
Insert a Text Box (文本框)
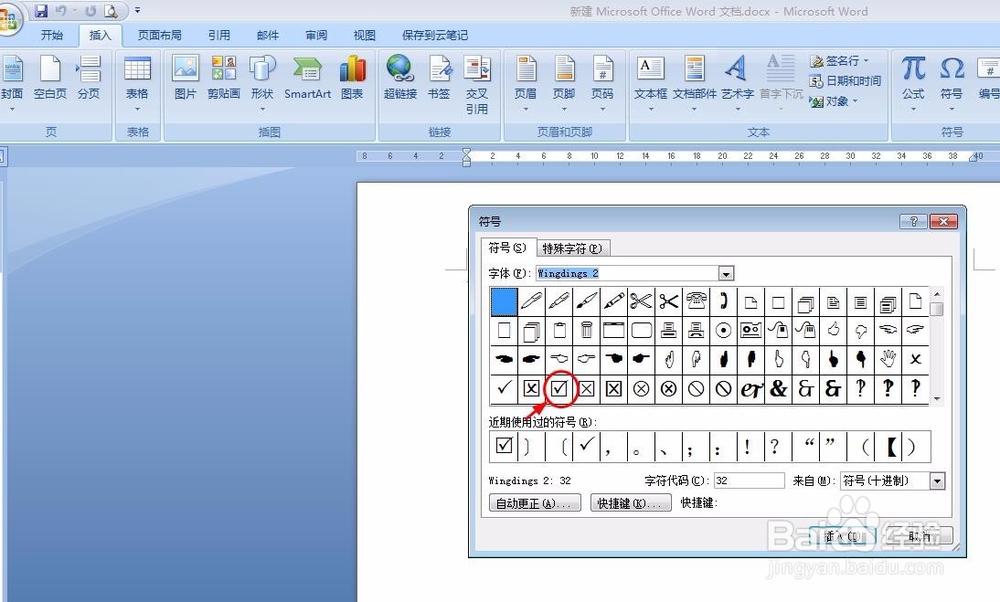(x=651, y=83)
